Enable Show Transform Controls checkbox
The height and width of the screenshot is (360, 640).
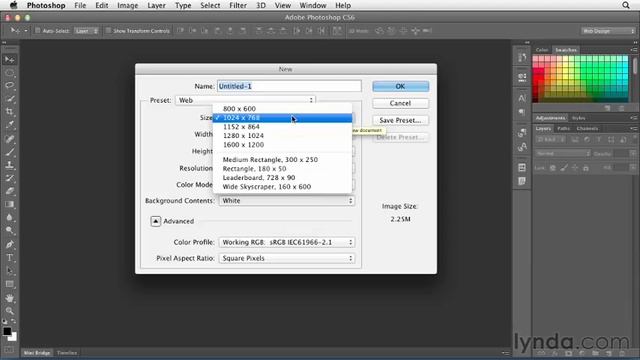point(108,31)
